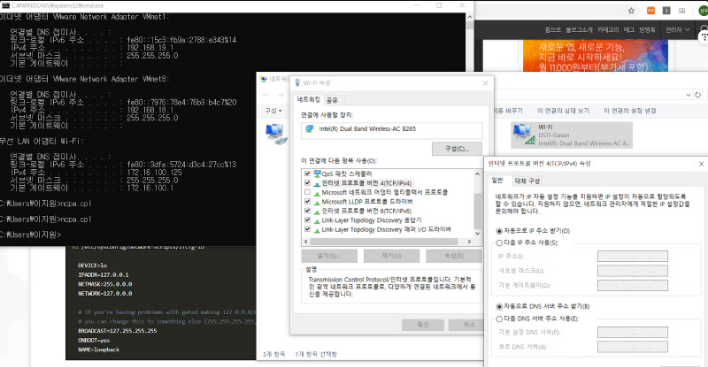Click the Intel Dual Band Wireless adapter icon

[309, 129]
